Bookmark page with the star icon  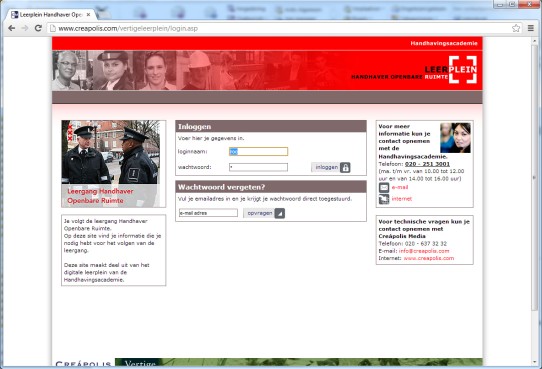(x=516, y=28)
